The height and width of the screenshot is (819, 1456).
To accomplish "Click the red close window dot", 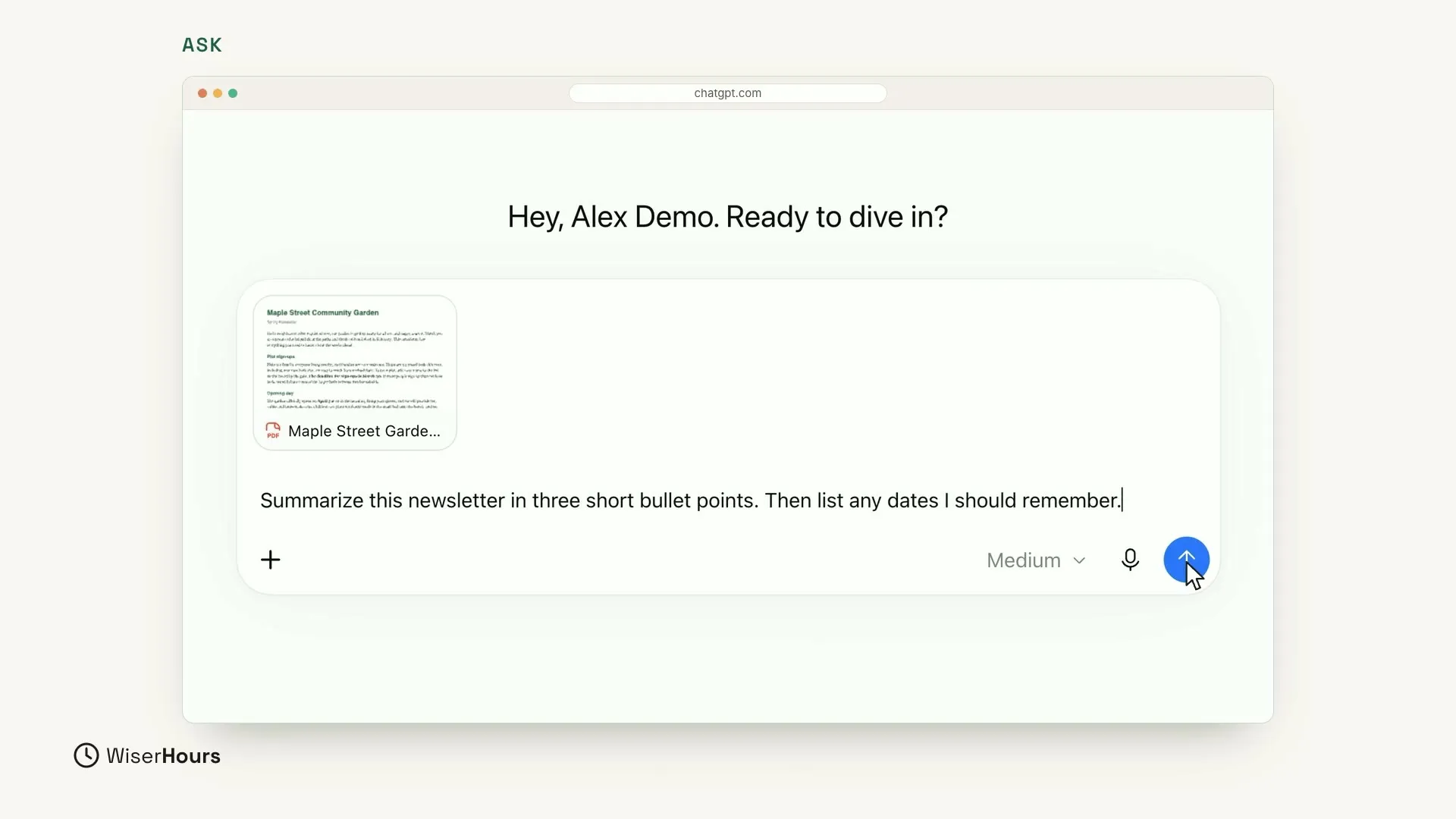I will point(202,93).
